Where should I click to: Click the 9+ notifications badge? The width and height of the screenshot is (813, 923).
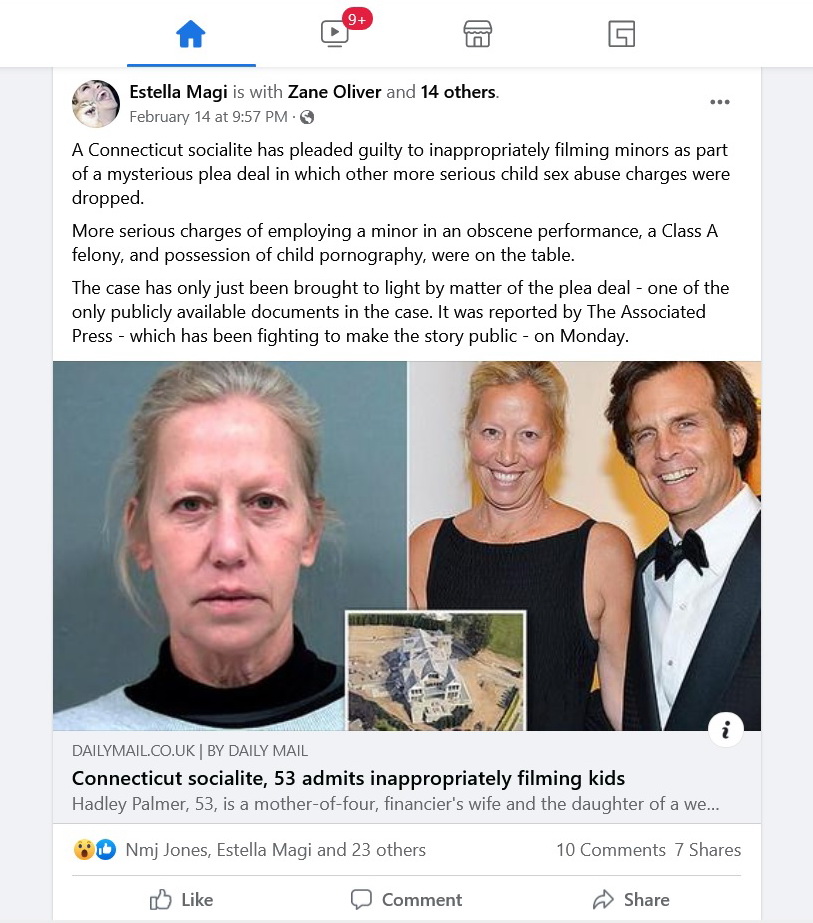point(357,19)
